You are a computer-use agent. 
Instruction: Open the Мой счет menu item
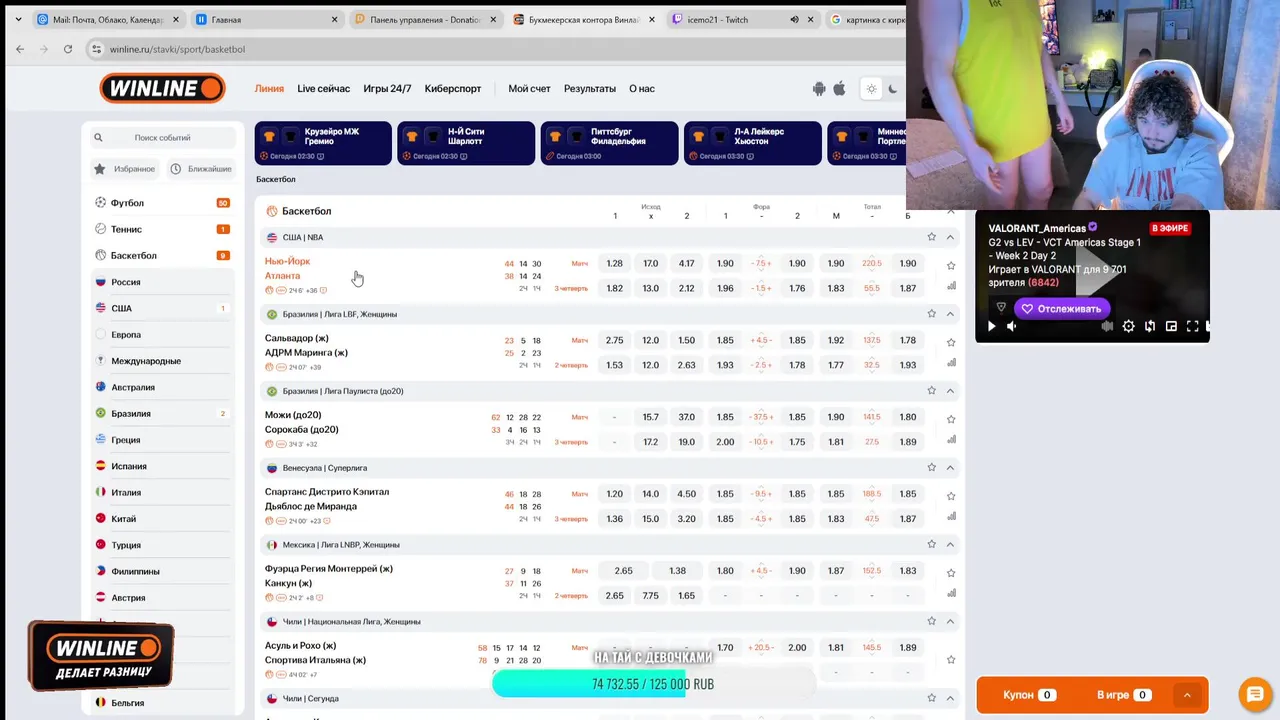(529, 89)
